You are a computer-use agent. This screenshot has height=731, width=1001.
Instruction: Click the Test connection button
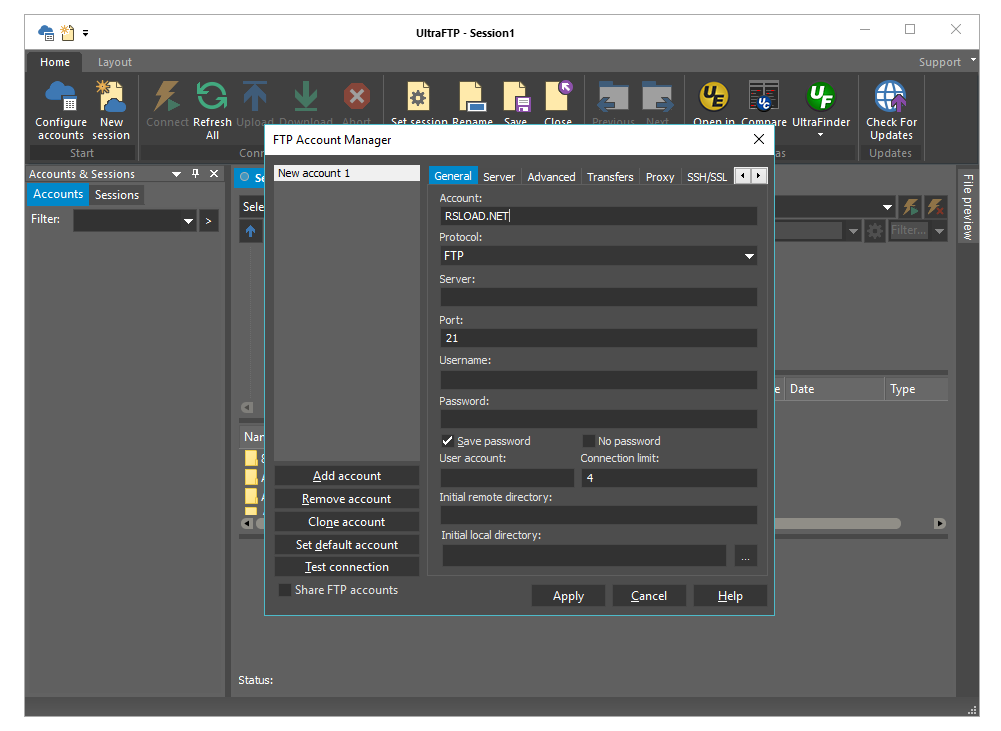(347, 567)
